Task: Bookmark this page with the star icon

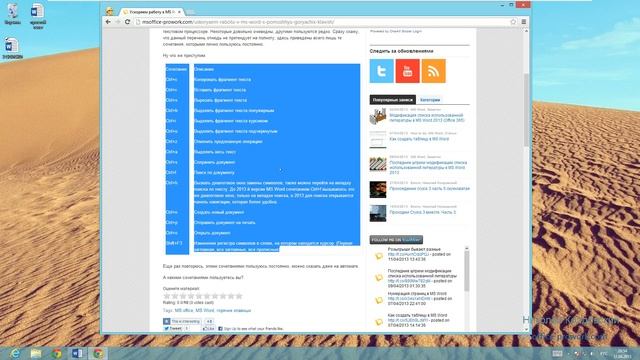Action: coord(513,22)
